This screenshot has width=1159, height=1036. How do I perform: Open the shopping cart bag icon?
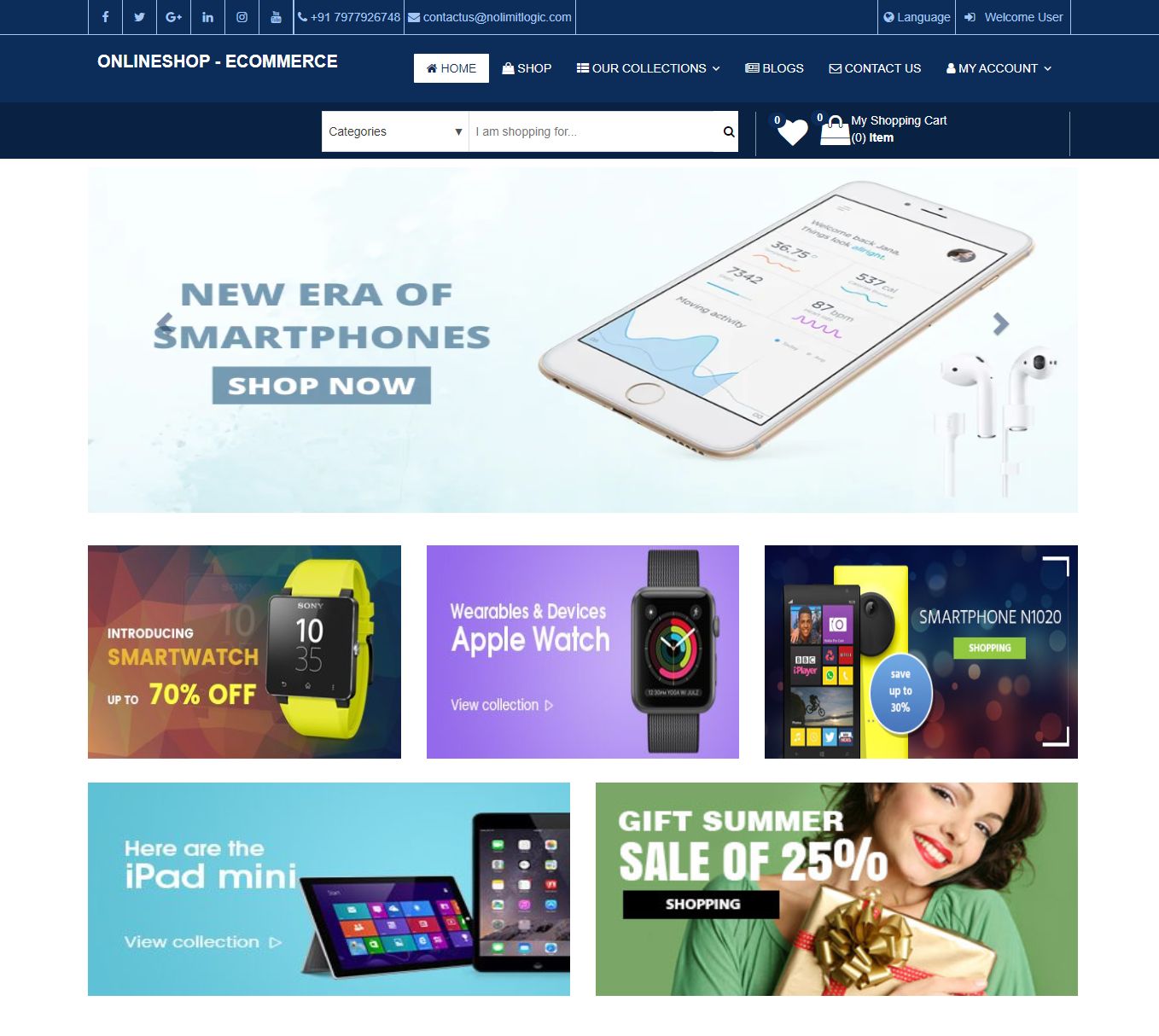tap(834, 130)
